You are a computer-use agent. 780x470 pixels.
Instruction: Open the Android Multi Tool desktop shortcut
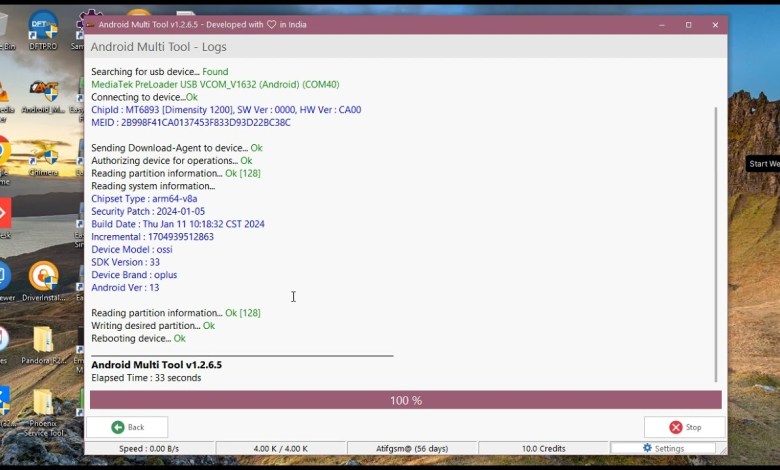(43, 97)
